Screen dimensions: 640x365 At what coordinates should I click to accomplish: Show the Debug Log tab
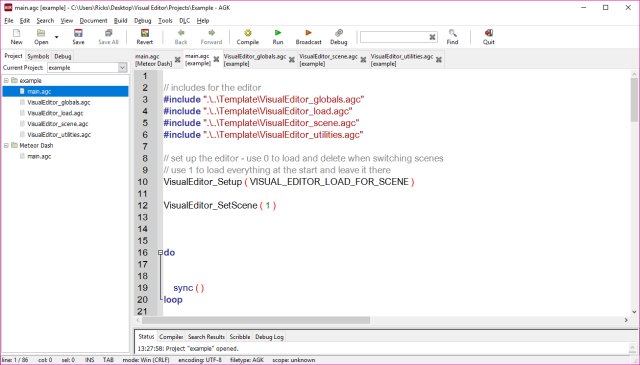[x=269, y=337]
